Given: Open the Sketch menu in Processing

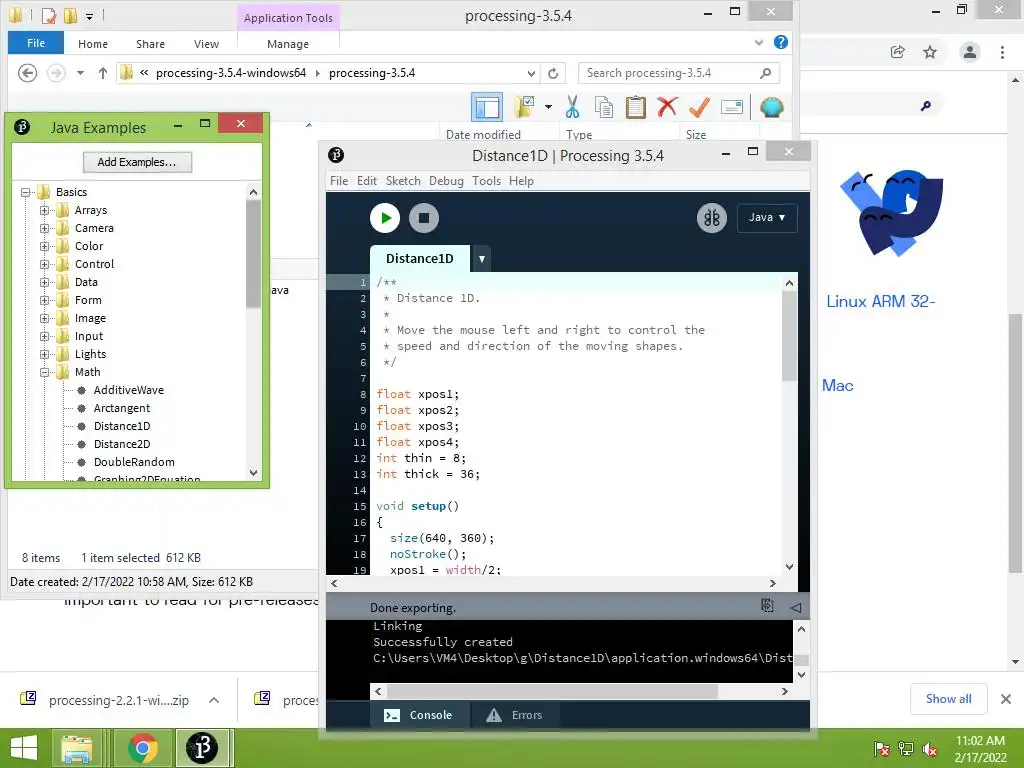Looking at the screenshot, I should tap(403, 181).
